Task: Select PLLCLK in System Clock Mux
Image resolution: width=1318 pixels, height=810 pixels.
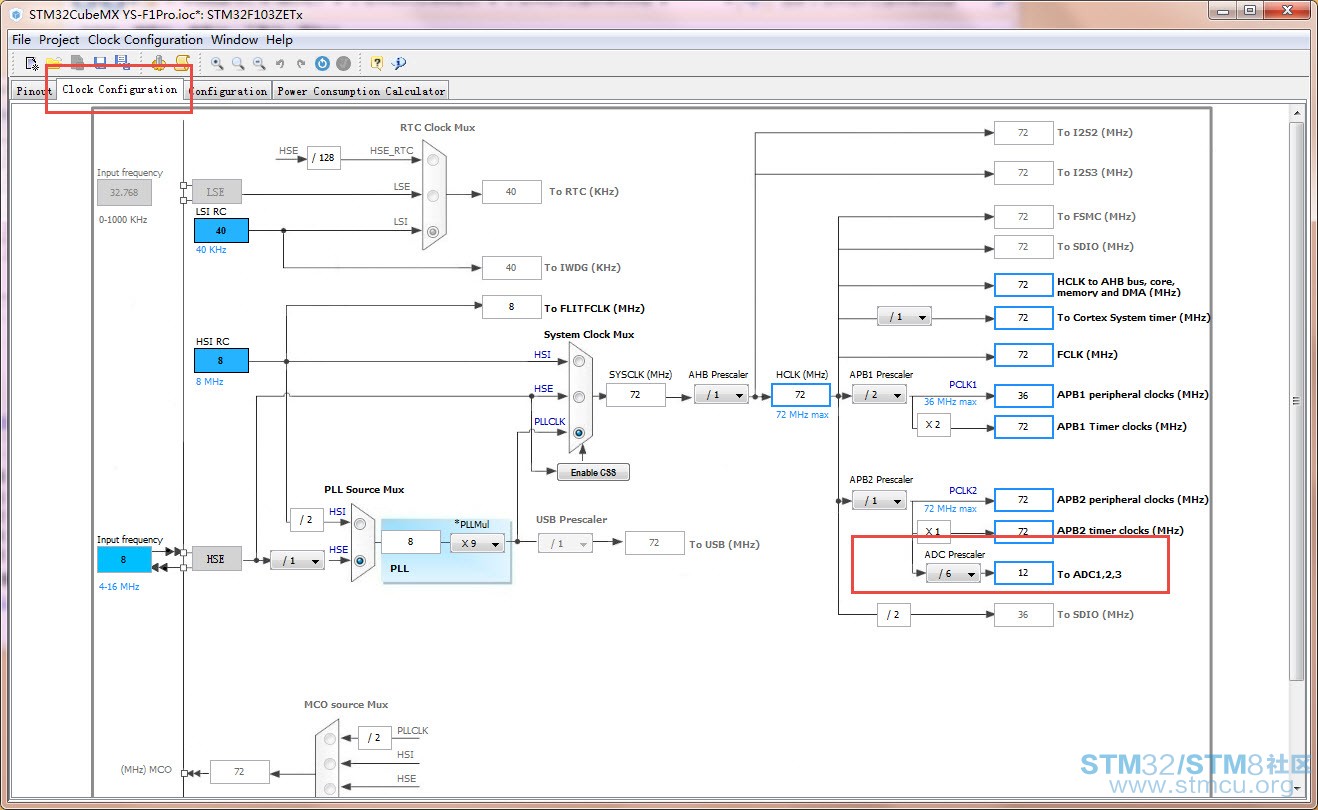Action: pos(578,433)
